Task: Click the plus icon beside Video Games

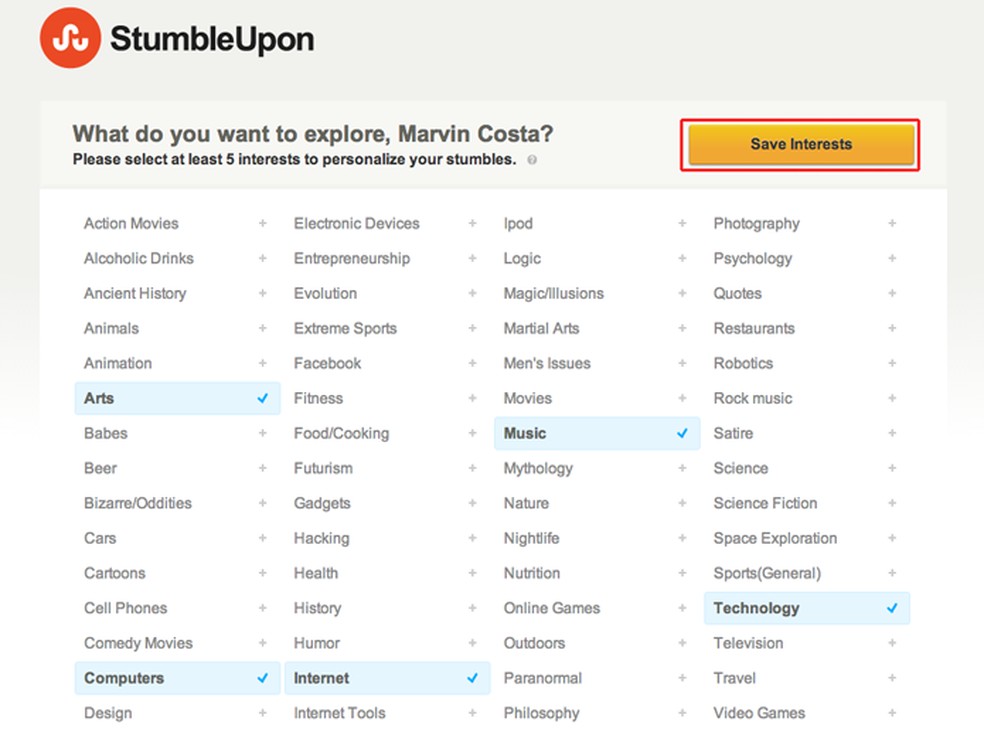Action: click(892, 713)
